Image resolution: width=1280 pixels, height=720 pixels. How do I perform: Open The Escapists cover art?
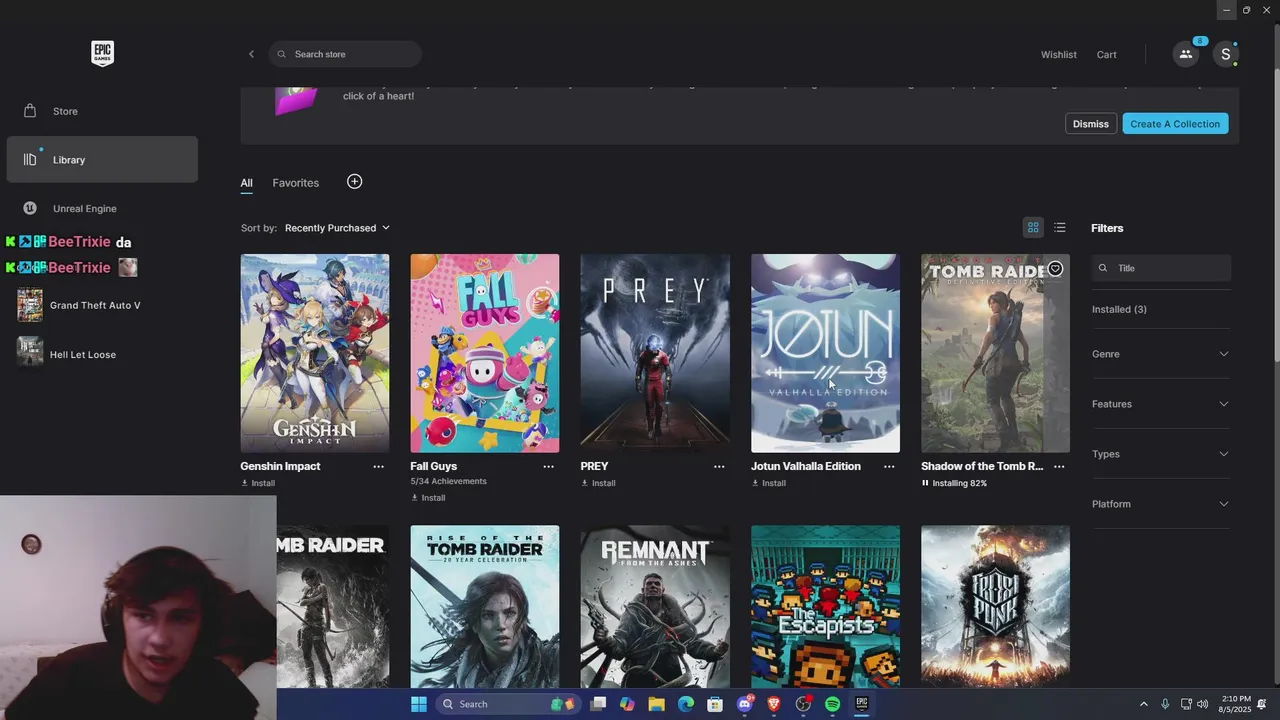point(825,606)
